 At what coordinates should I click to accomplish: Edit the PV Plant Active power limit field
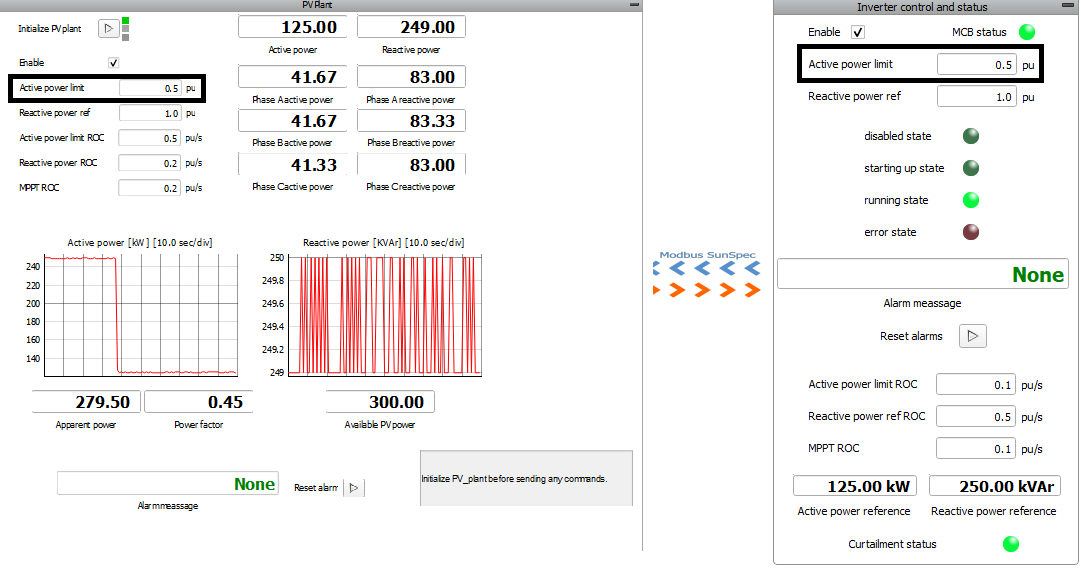pyautogui.click(x=150, y=88)
